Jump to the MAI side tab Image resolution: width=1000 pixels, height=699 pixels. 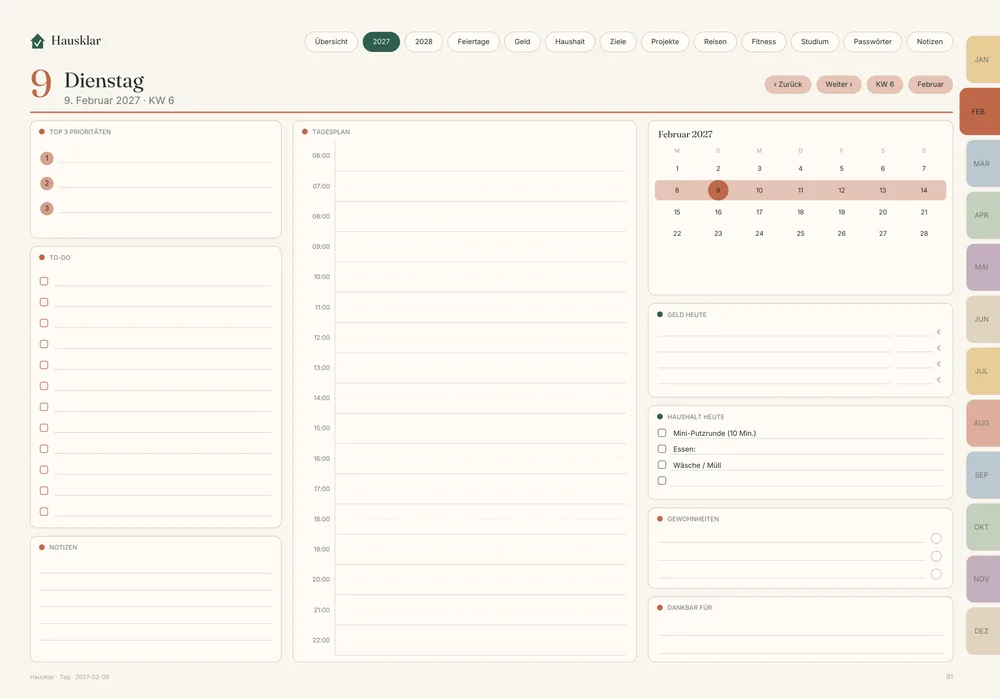(982, 267)
